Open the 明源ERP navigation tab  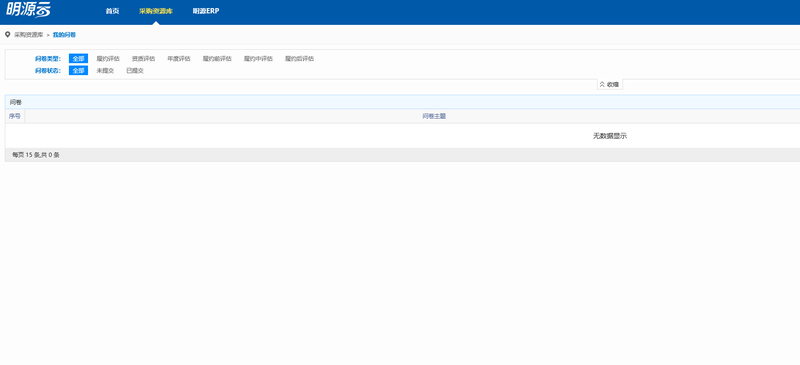point(206,11)
